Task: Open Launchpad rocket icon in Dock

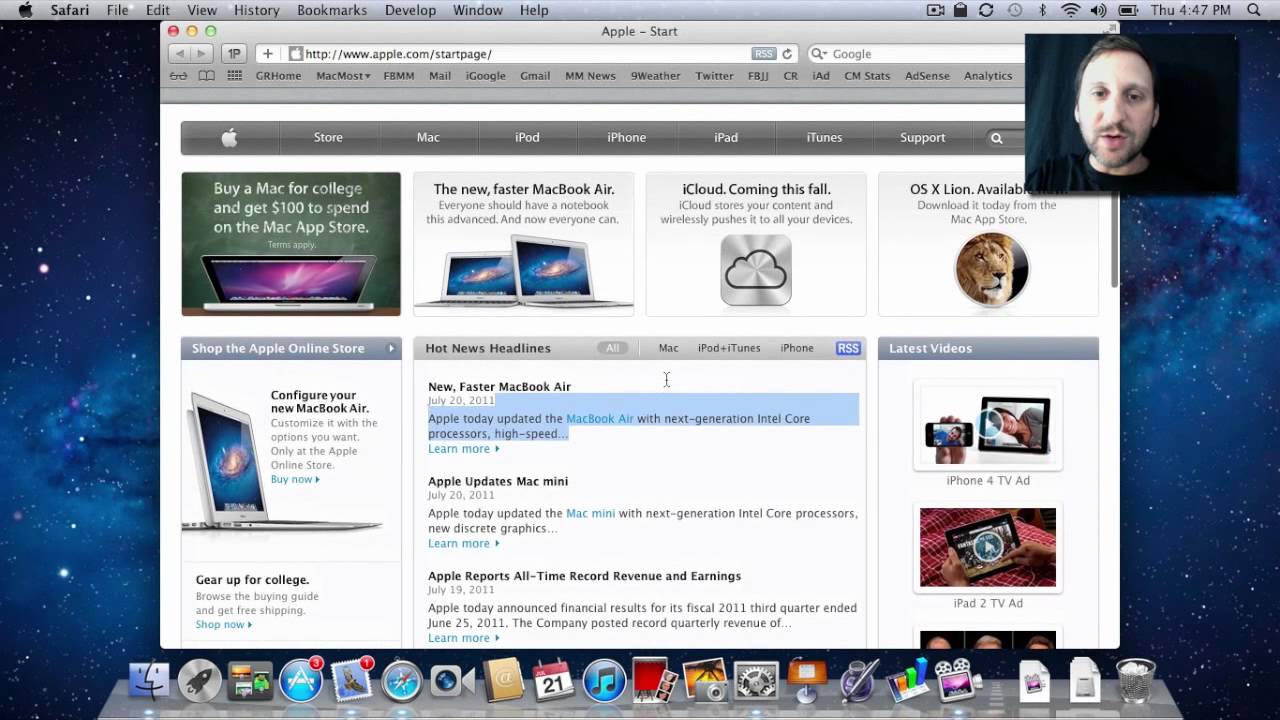Action: 200,681
